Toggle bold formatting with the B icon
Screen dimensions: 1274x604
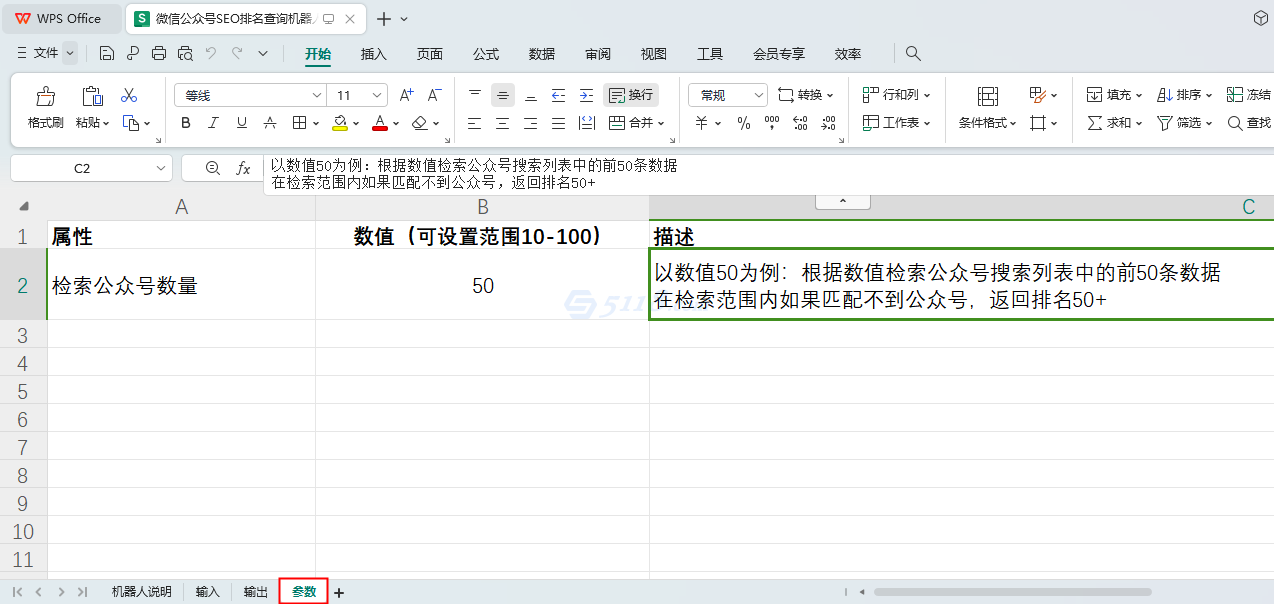(x=185, y=122)
